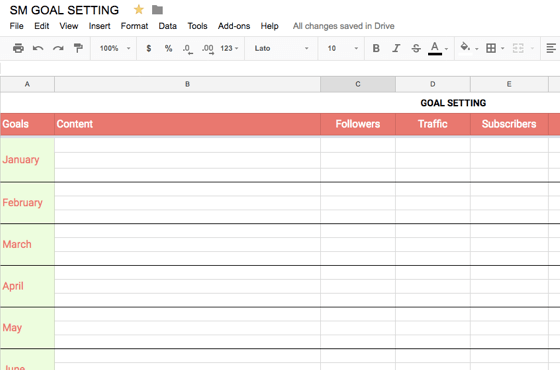Open the font size 10 dropdown

(343, 48)
